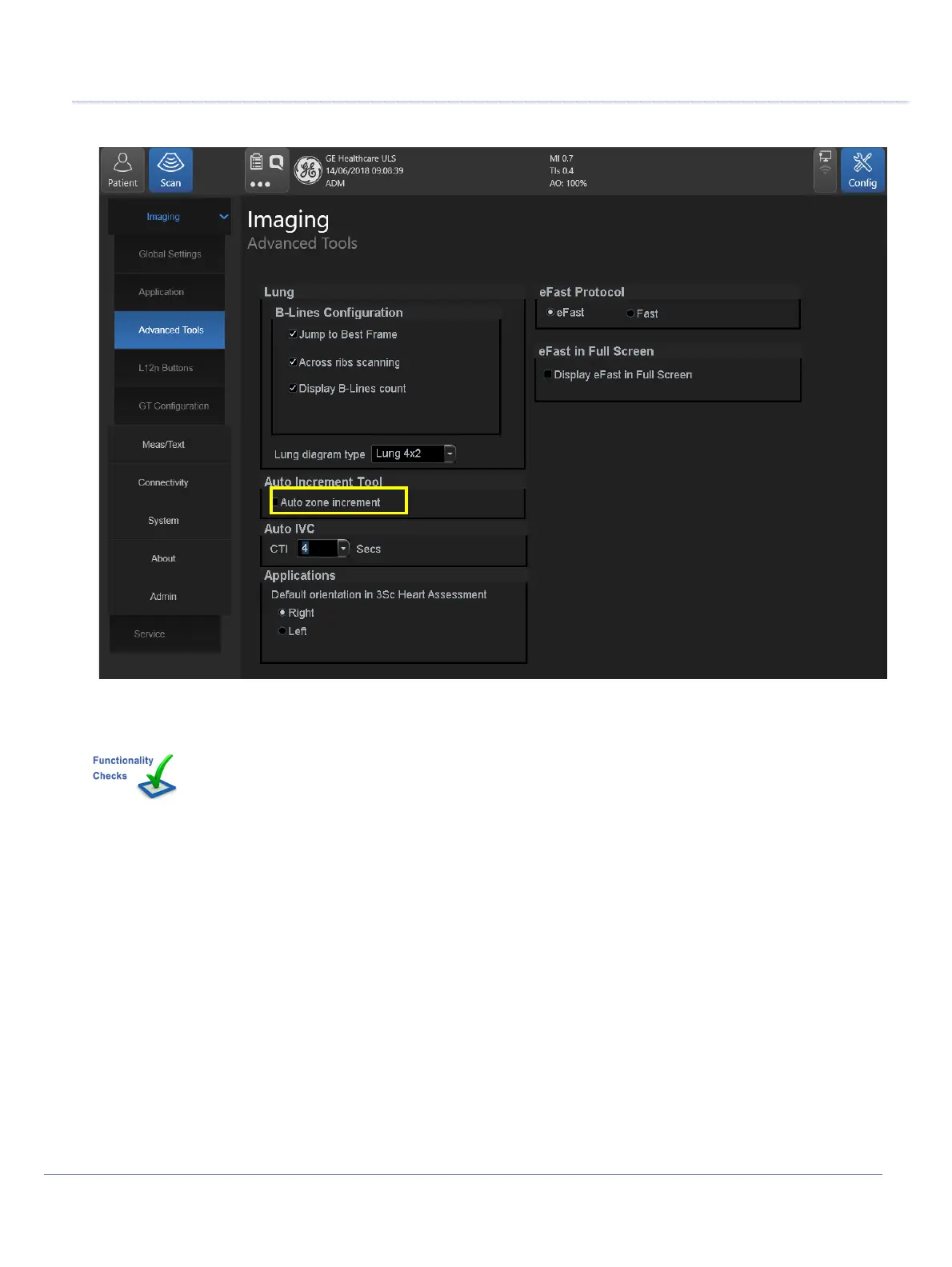This screenshot has width=952, height=1267.
Task: Enable Display eFast in Full Screen
Action: [x=548, y=374]
